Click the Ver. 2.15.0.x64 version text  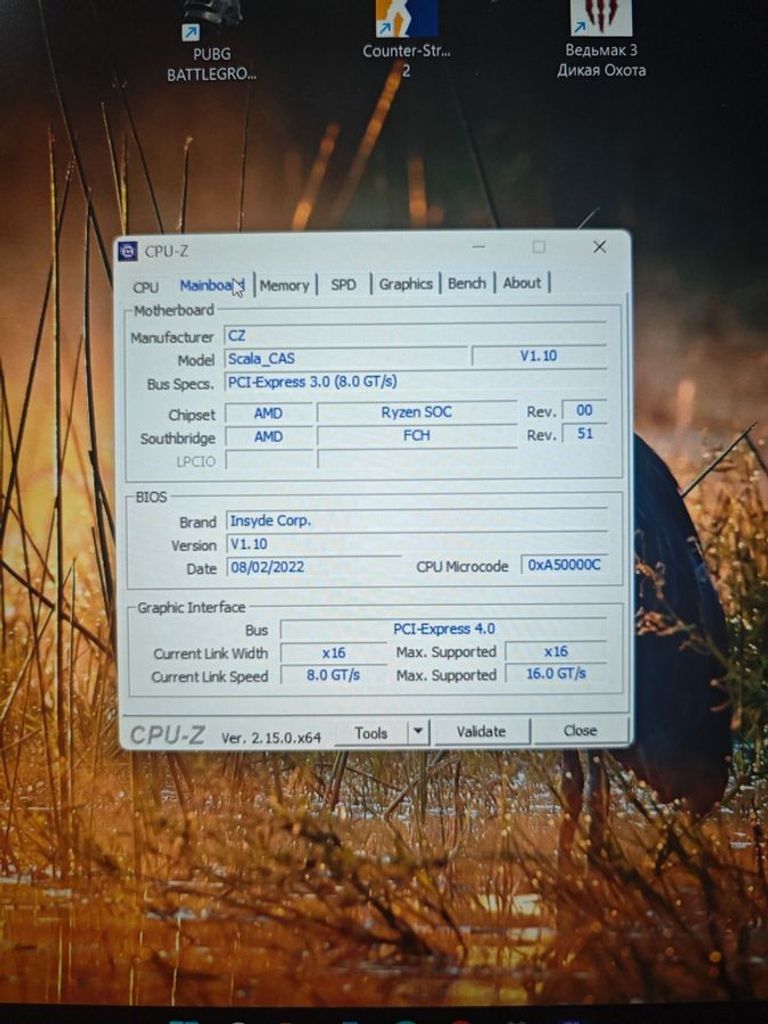(271, 738)
